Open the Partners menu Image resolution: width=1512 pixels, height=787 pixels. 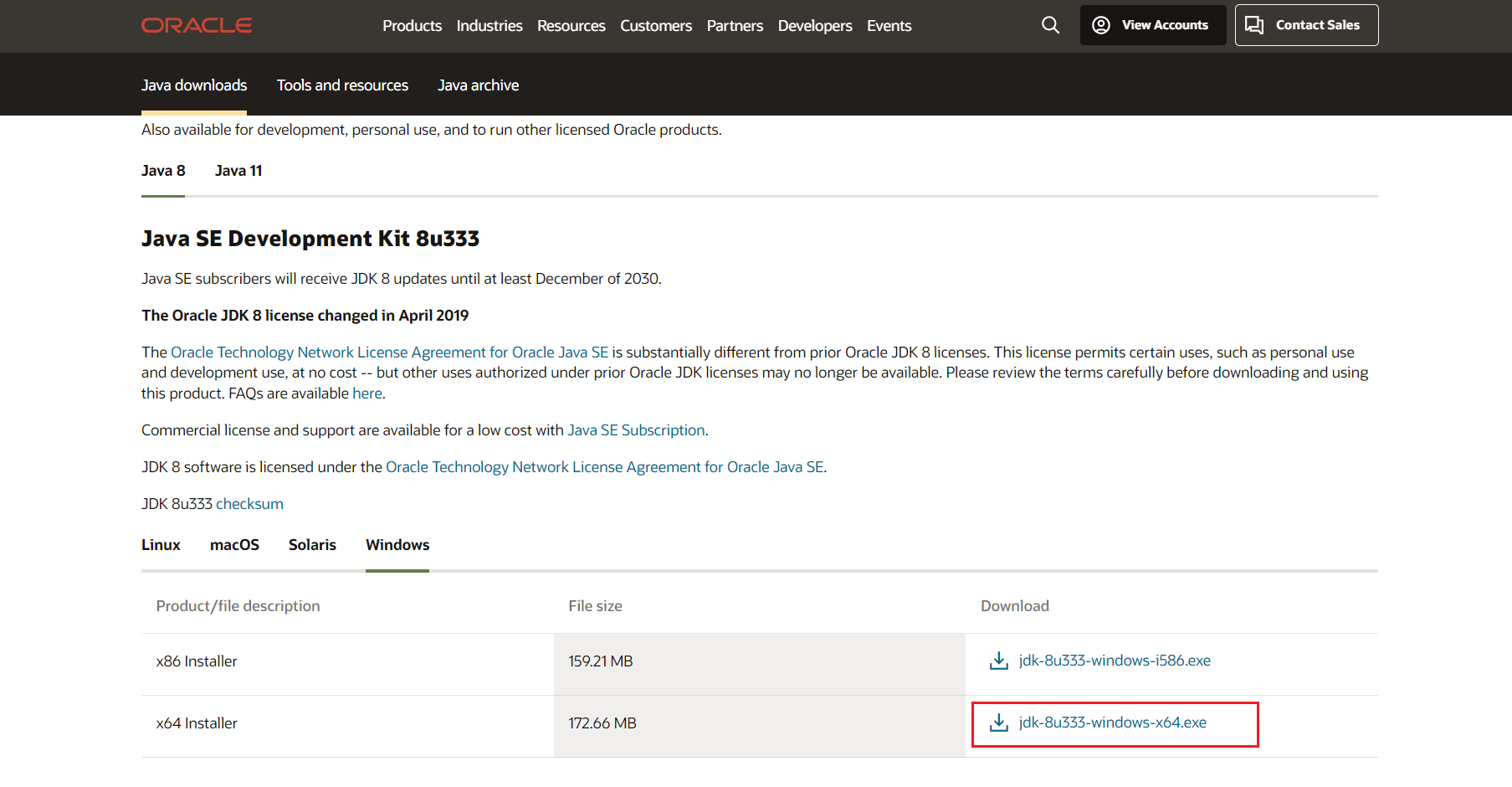pyautogui.click(x=735, y=26)
